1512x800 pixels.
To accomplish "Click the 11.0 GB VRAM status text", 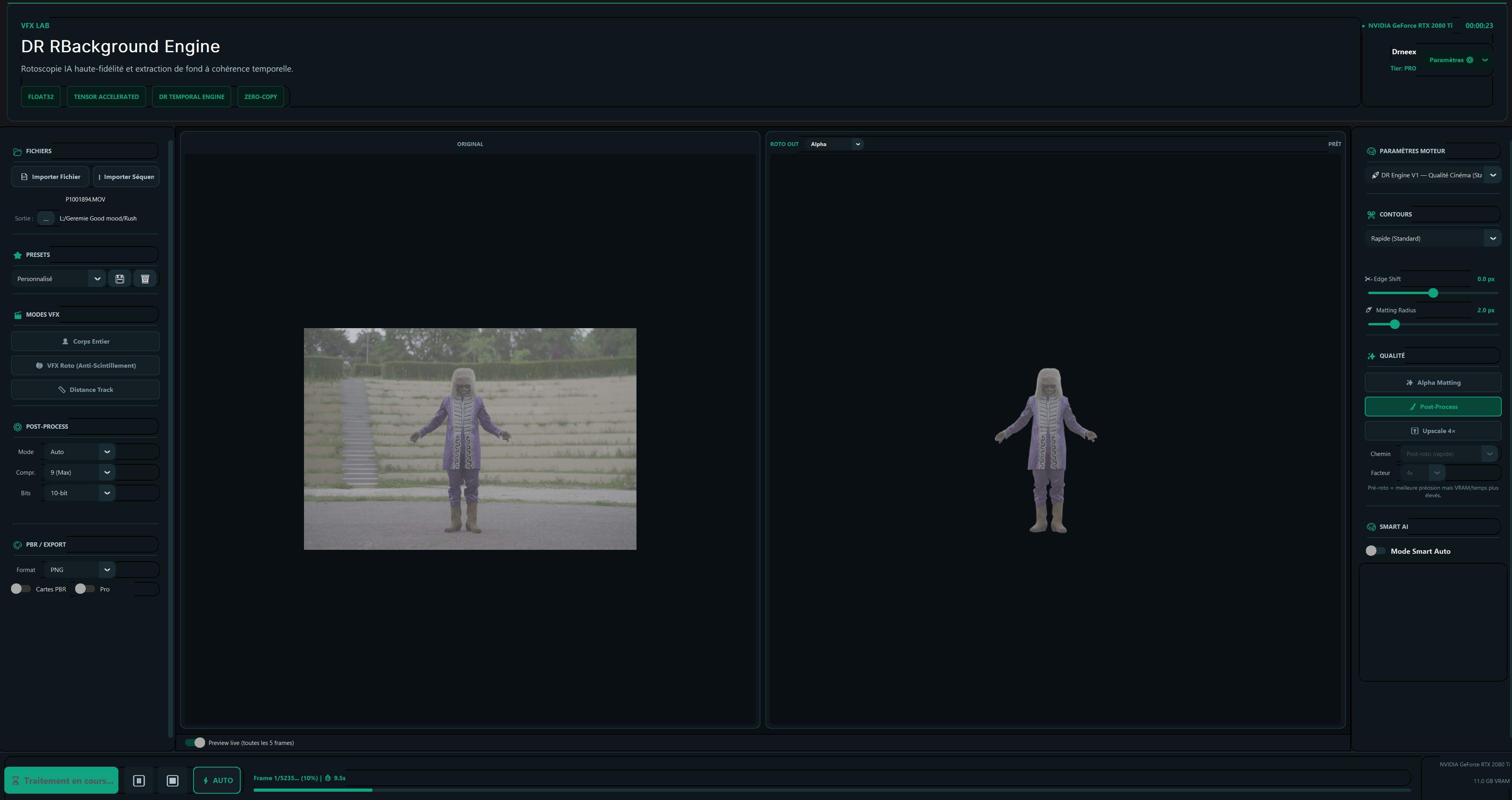I will (1491, 781).
